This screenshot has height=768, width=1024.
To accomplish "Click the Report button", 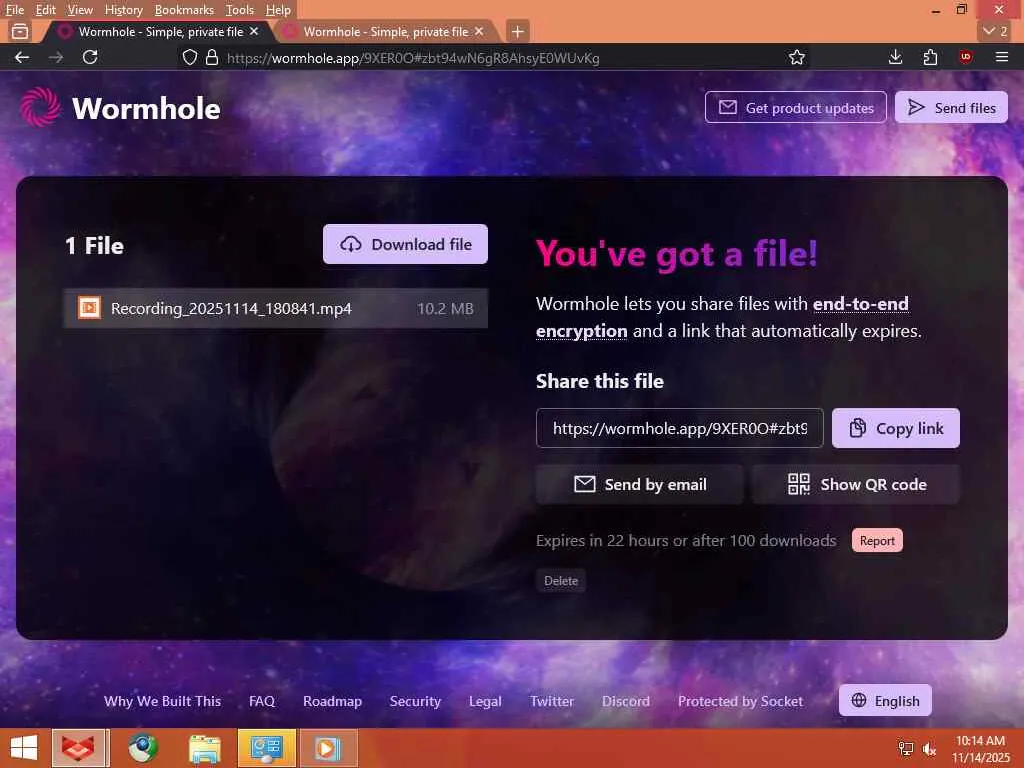I will (x=877, y=540).
